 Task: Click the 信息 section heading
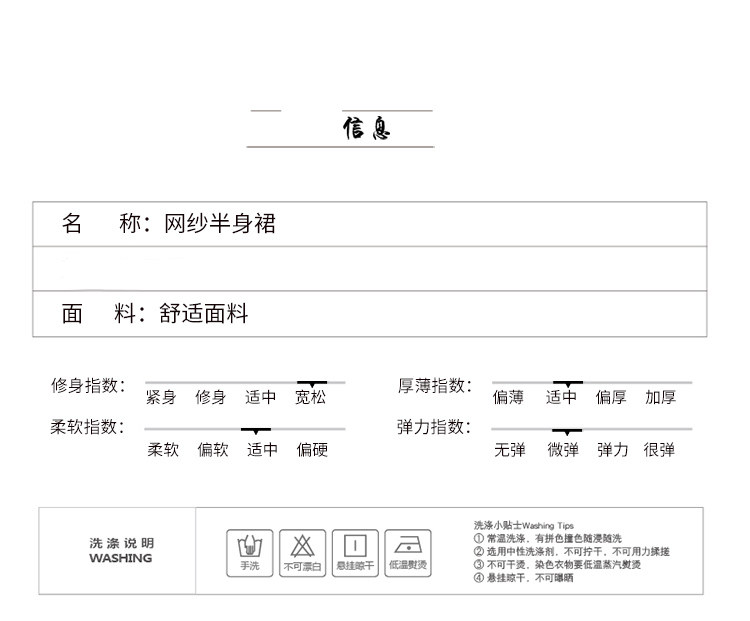[x=366, y=128]
